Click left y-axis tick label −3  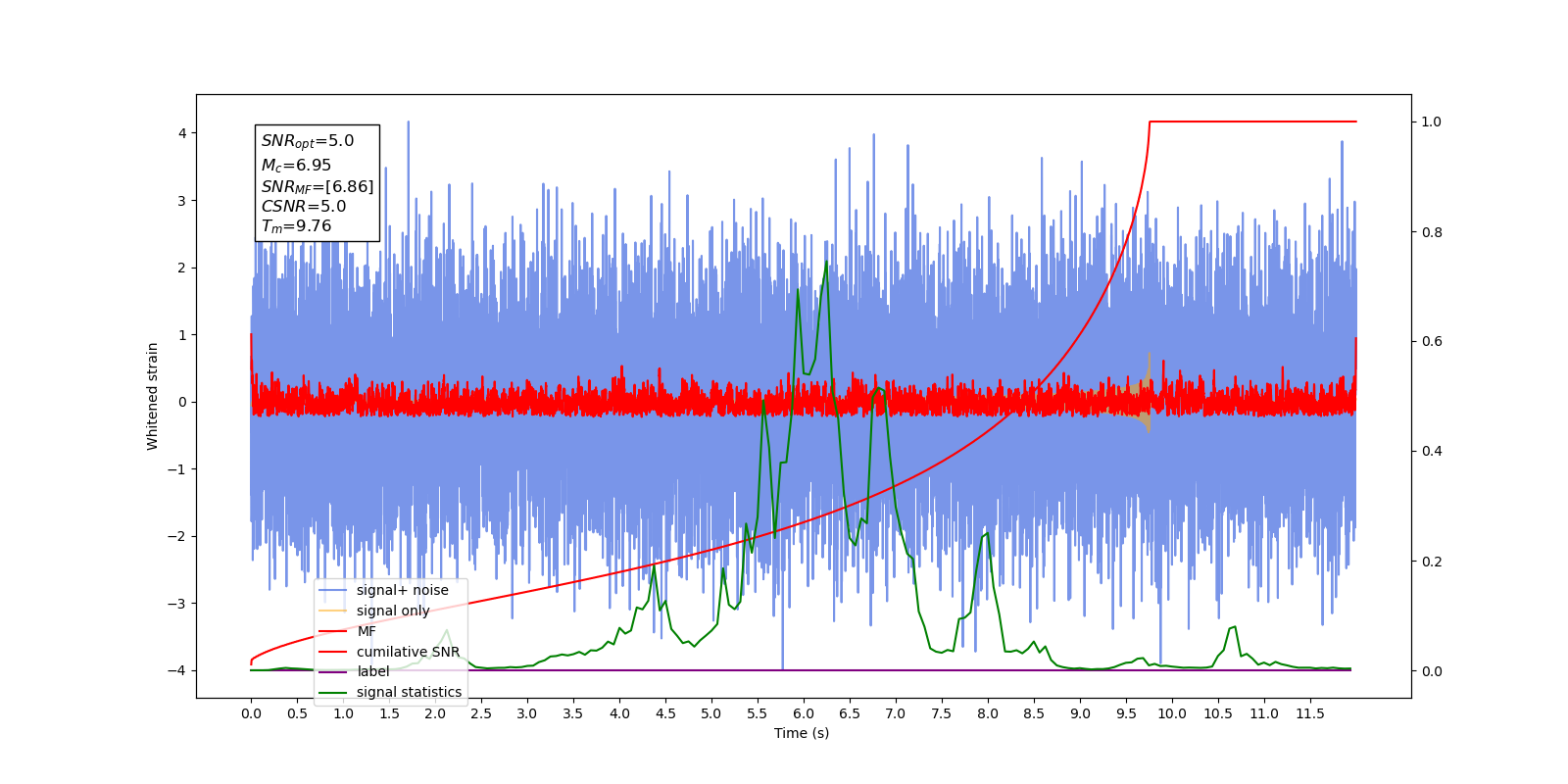click(177, 604)
